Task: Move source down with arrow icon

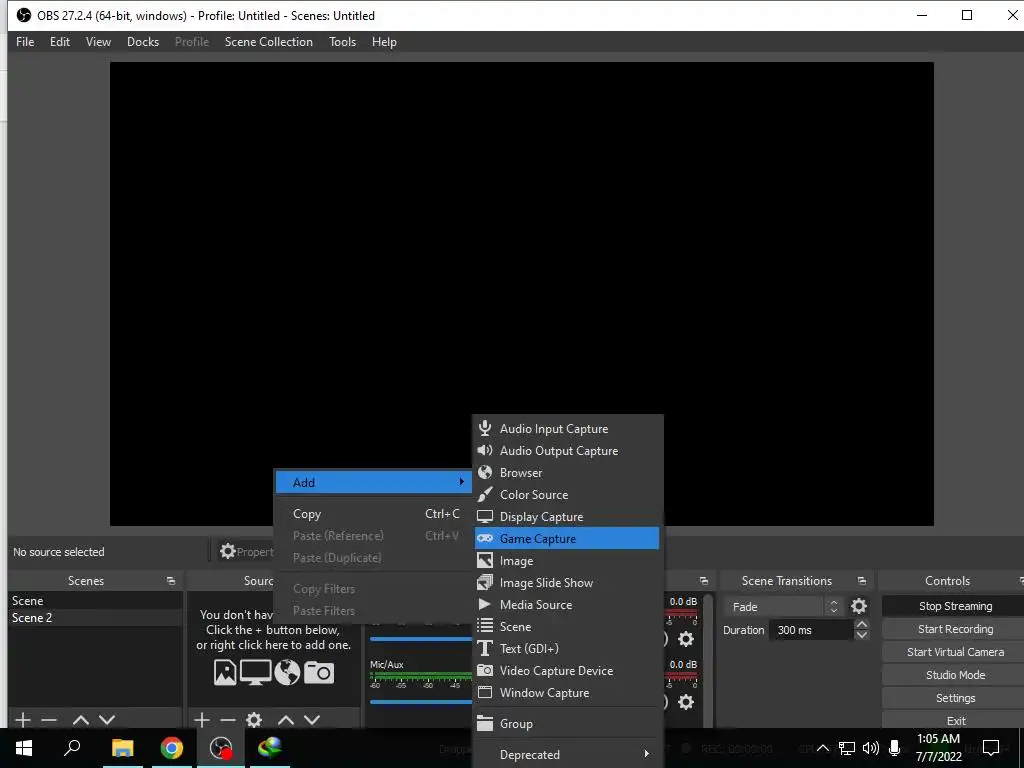Action: (x=312, y=720)
